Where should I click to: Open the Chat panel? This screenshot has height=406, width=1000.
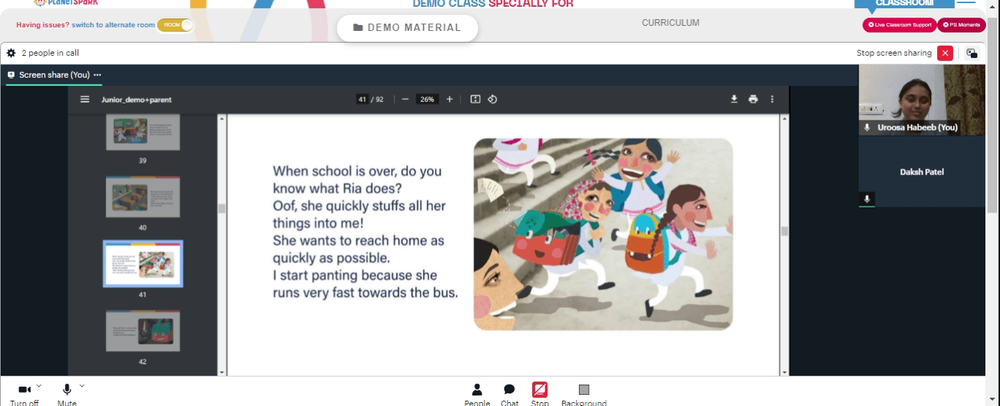509,394
